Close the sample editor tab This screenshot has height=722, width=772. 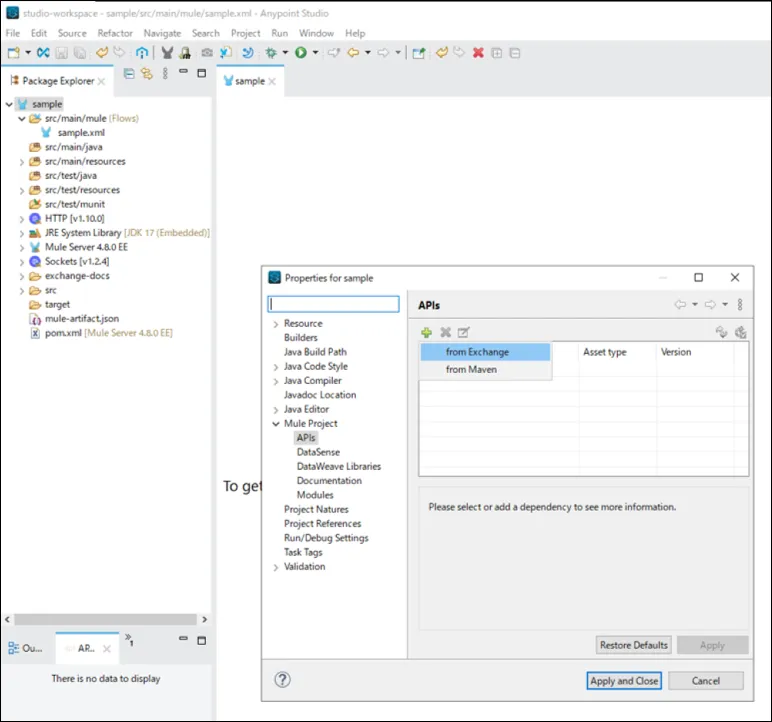coord(272,81)
